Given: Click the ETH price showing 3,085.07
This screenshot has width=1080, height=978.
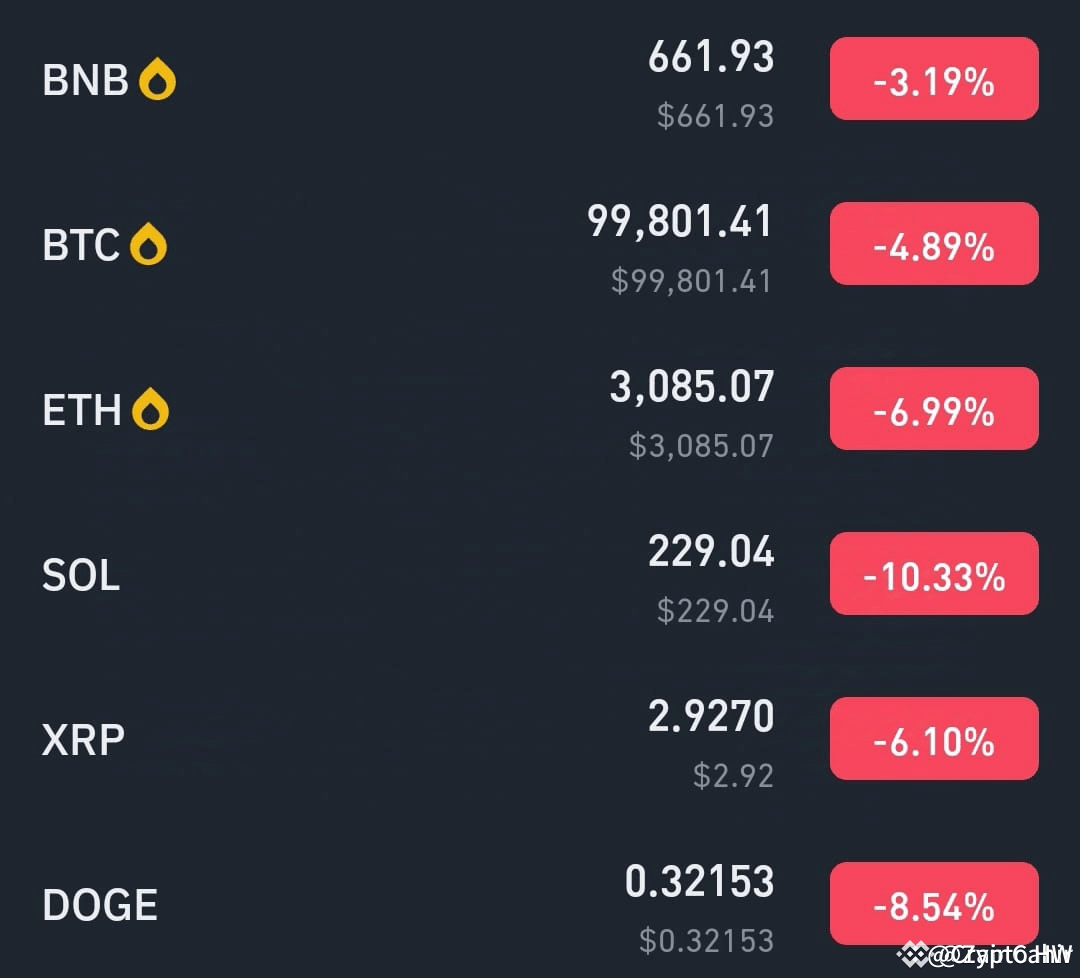Looking at the screenshot, I should pos(691,388).
